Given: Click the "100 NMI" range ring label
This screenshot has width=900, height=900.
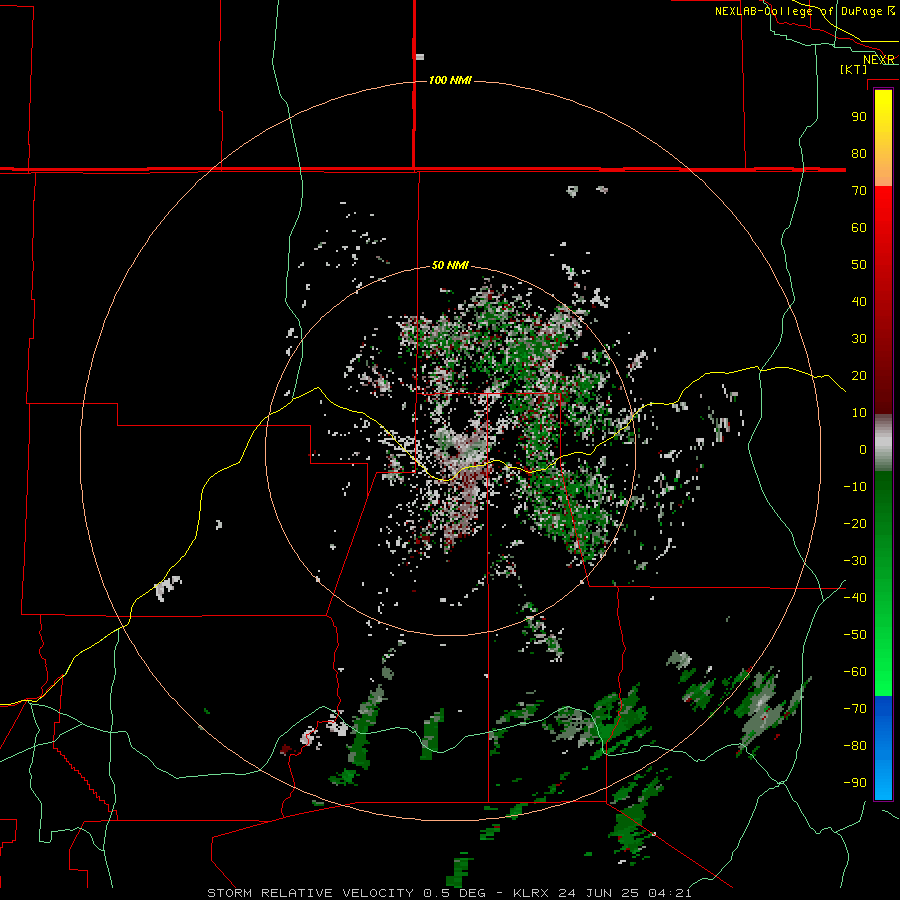Looking at the screenshot, I should (x=451, y=80).
